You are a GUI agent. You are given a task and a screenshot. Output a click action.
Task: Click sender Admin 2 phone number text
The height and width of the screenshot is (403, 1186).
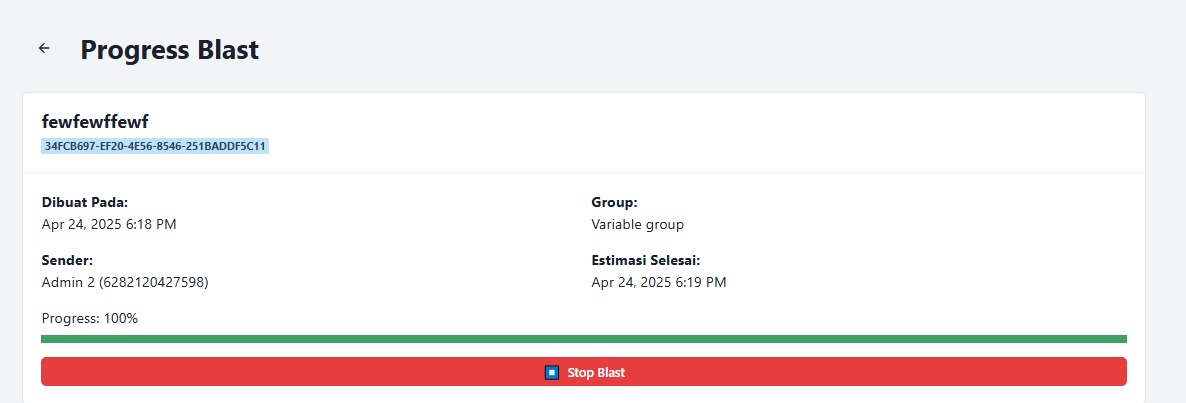pyautogui.click(x=125, y=283)
